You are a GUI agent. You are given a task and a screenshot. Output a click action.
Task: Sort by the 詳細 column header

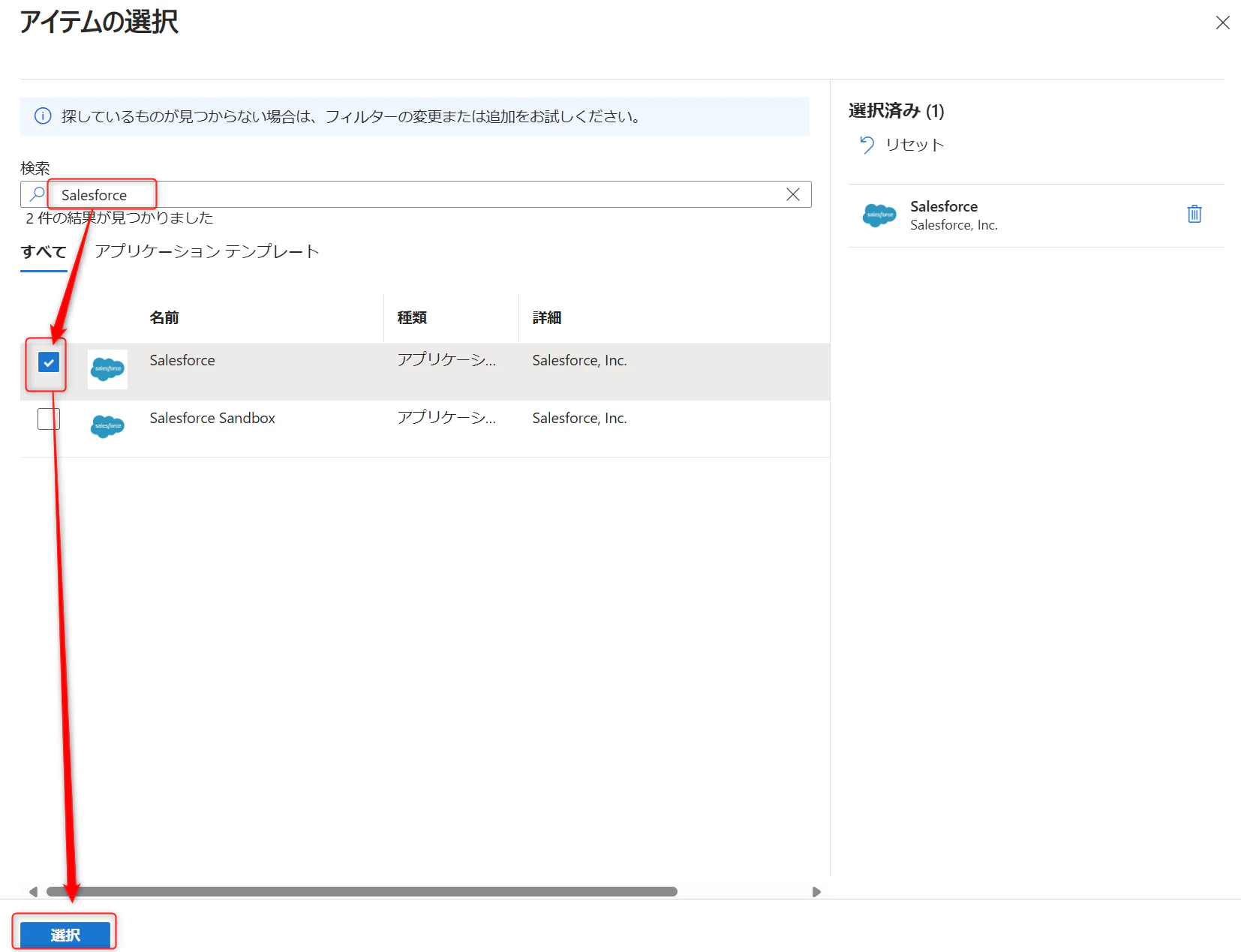tap(547, 318)
